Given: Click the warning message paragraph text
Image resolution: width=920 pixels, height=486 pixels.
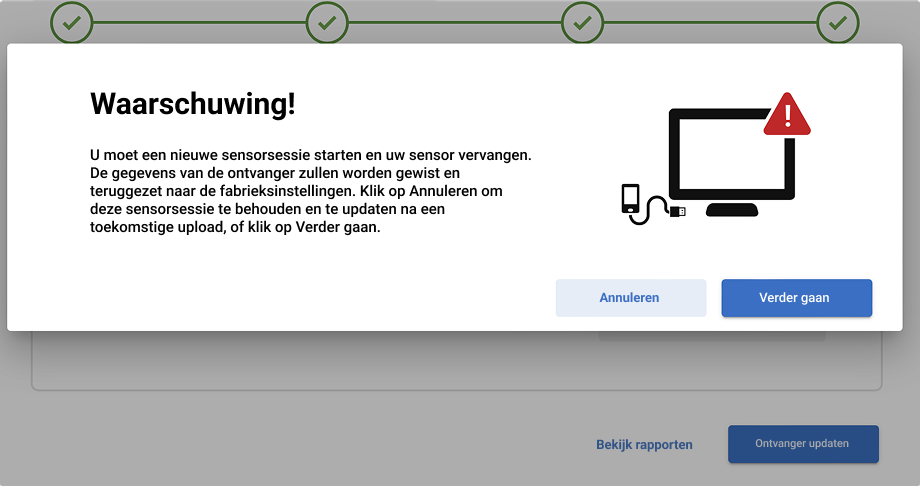Looking at the screenshot, I should point(310,191).
